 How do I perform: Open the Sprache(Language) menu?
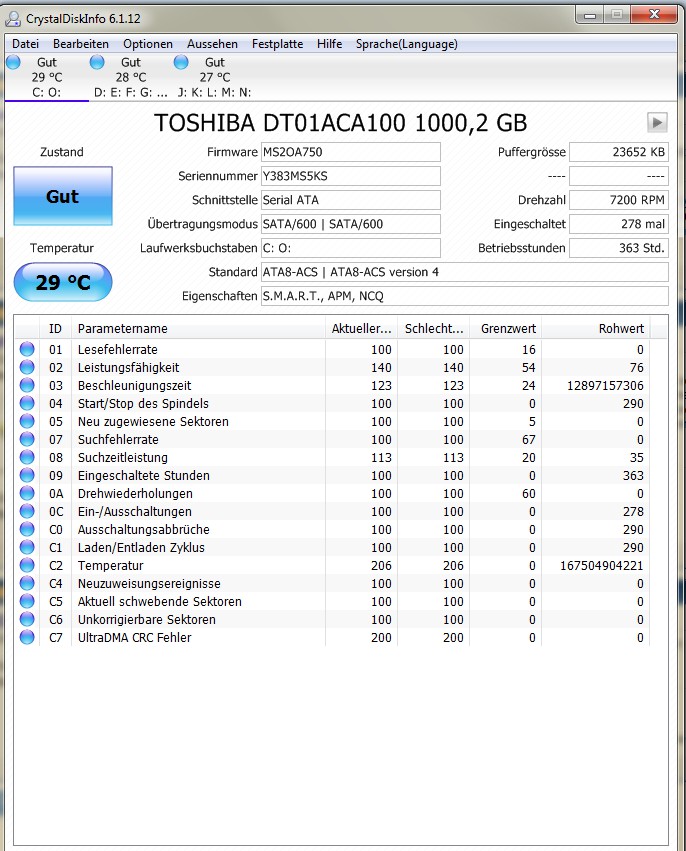pos(406,44)
